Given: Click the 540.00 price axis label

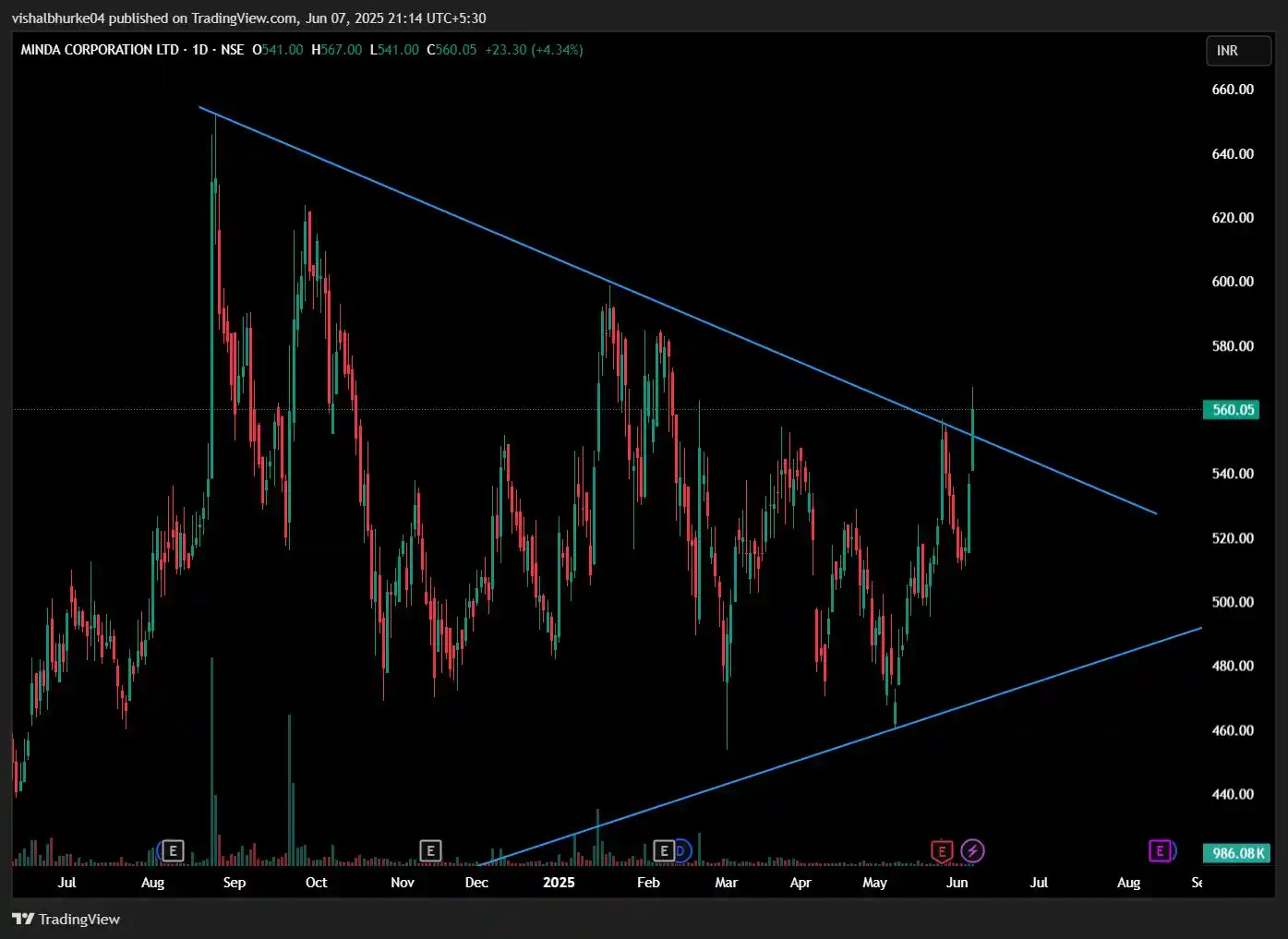Looking at the screenshot, I should point(1233,474).
